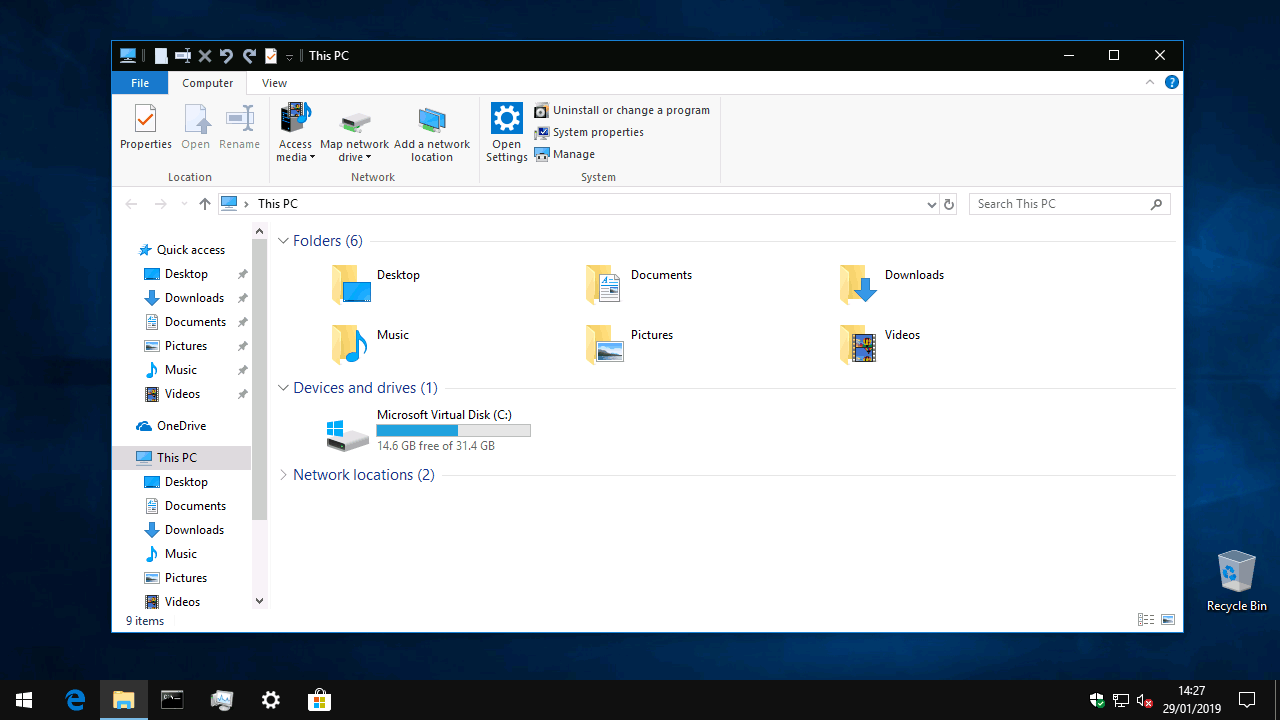Image resolution: width=1280 pixels, height=720 pixels.
Task: Switch to large icons view layout
Action: 1167,620
